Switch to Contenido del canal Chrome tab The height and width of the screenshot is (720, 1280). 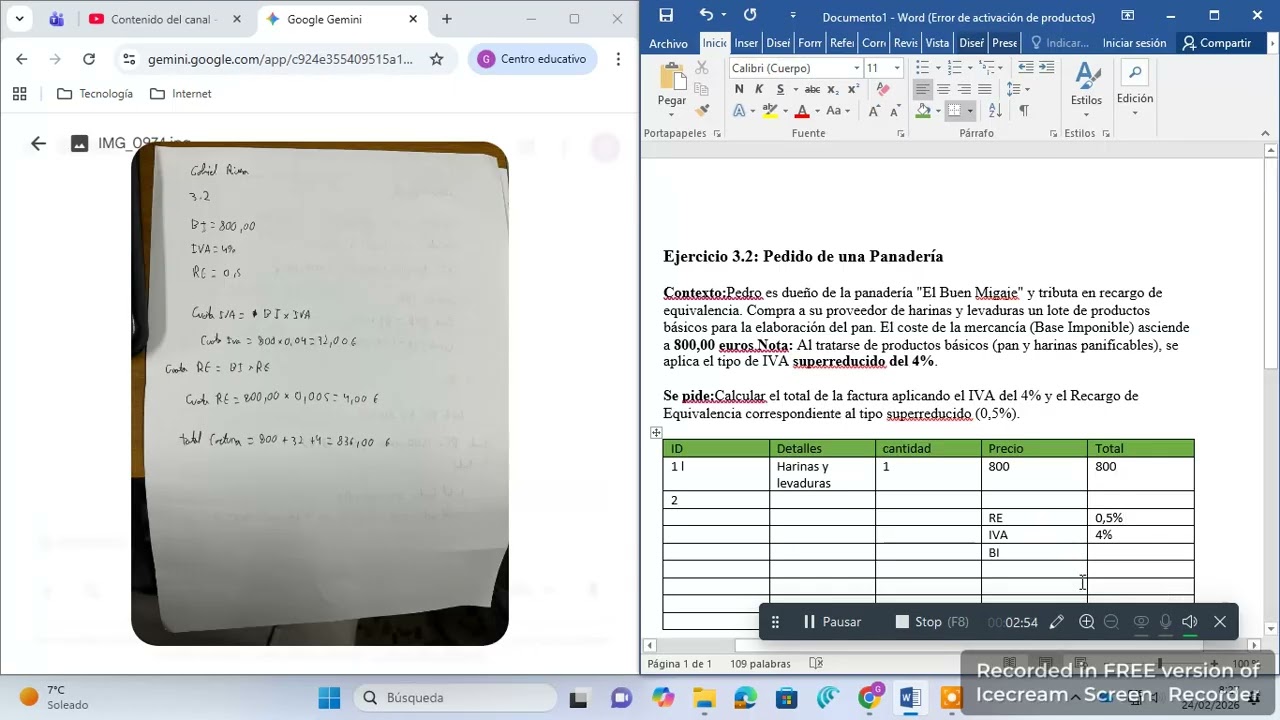[165, 19]
